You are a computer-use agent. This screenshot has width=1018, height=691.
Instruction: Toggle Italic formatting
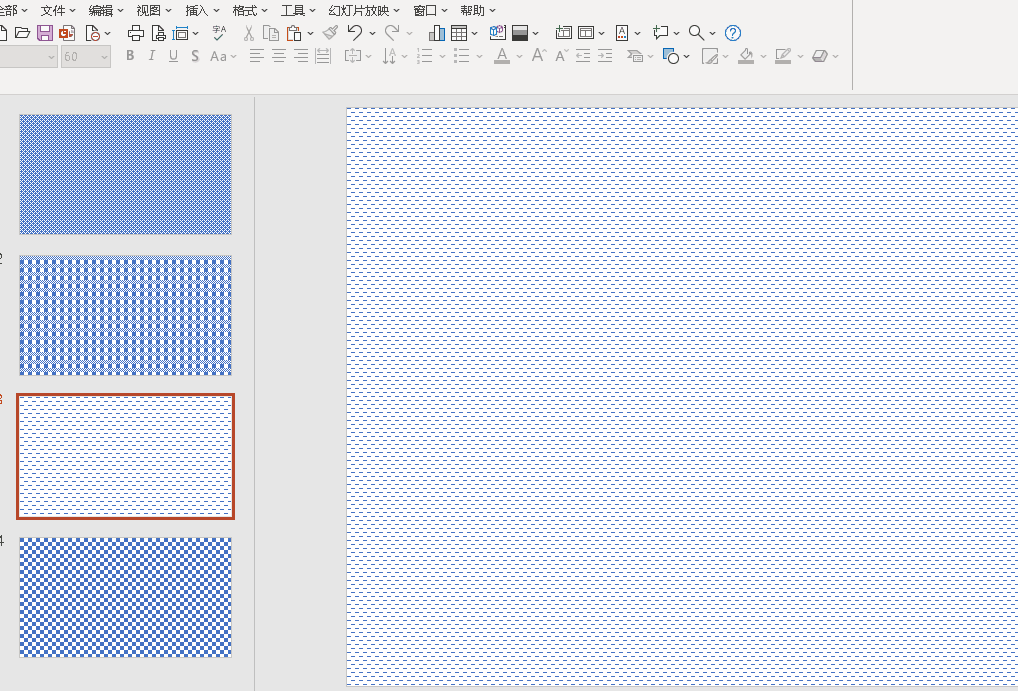[152, 56]
